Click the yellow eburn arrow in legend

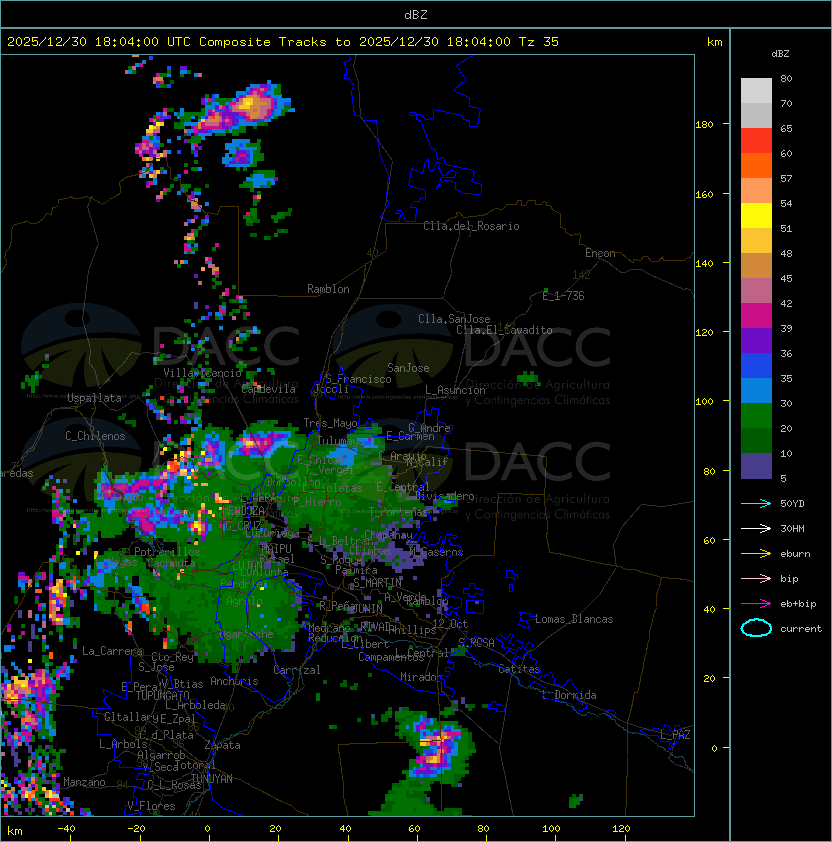pos(756,554)
